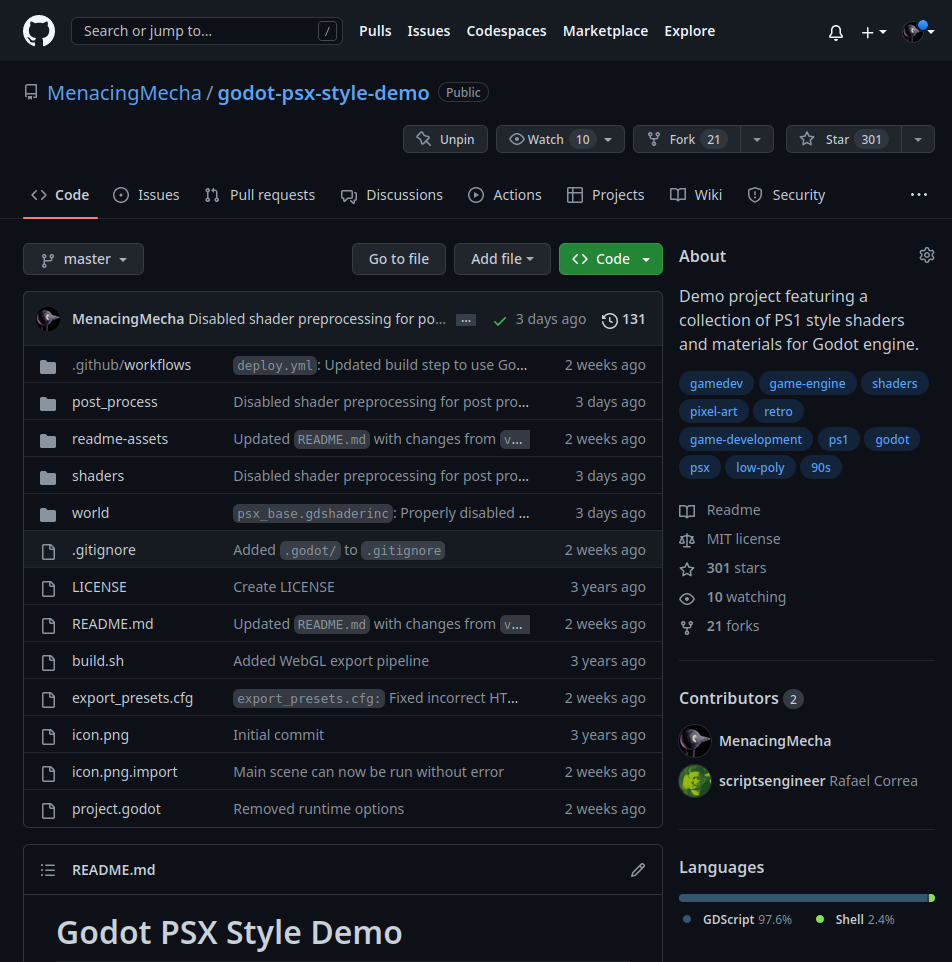Switch to the repository Issues tab
Viewport: 952px width, 962px height.
147,195
